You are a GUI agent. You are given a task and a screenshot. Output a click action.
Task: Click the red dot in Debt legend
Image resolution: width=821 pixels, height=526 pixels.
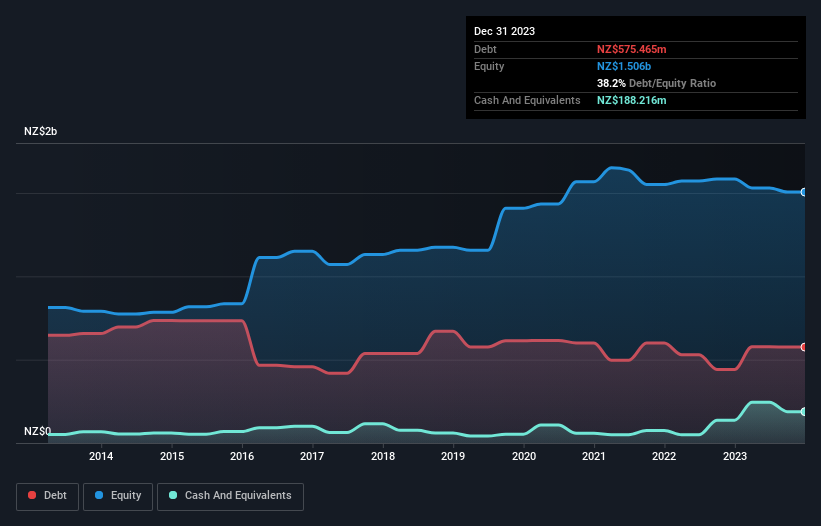click(33, 496)
